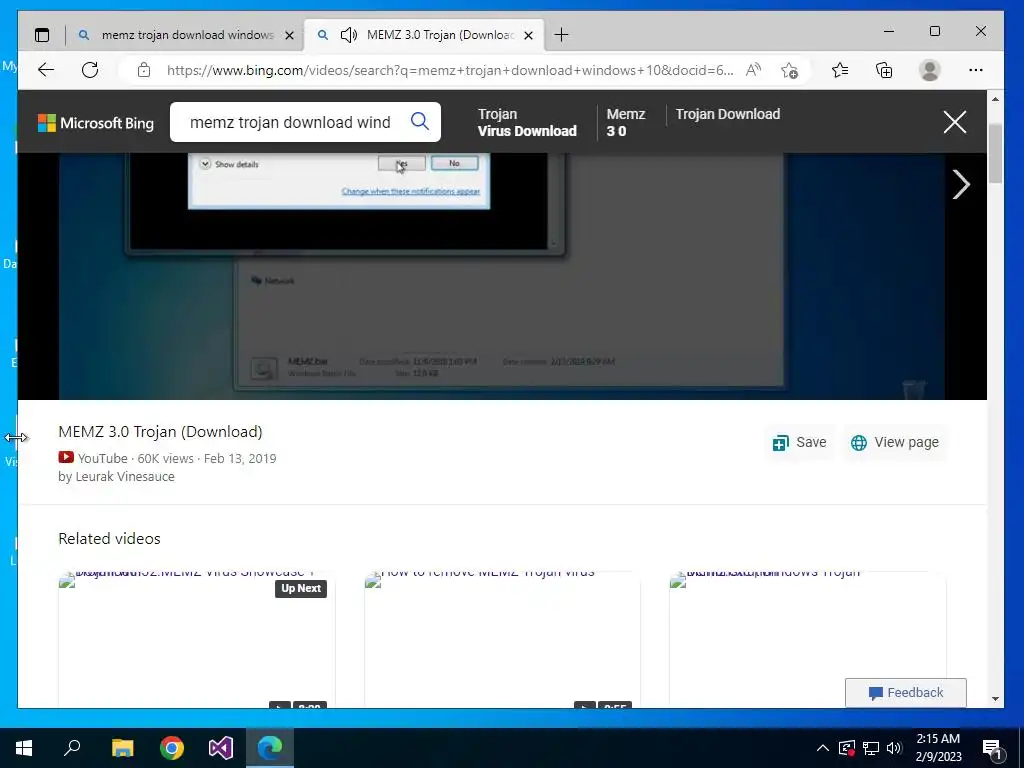The width and height of the screenshot is (1024, 768).
Task: Click the 'MEMZ 3.0 Trojan (Download)' title
Action: click(160, 432)
